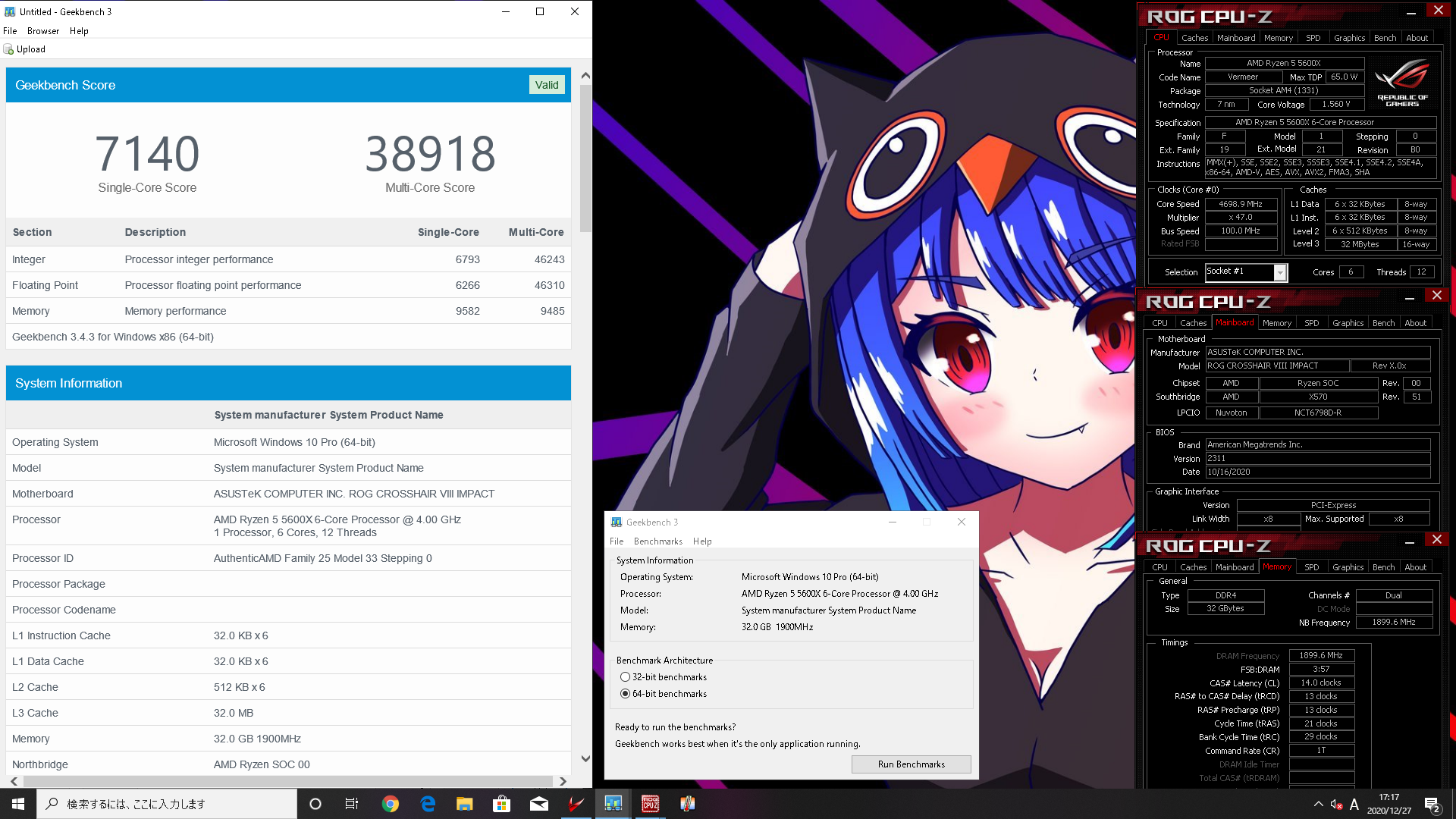
Task: Click the taskbar clock and date
Action: click(x=1389, y=804)
